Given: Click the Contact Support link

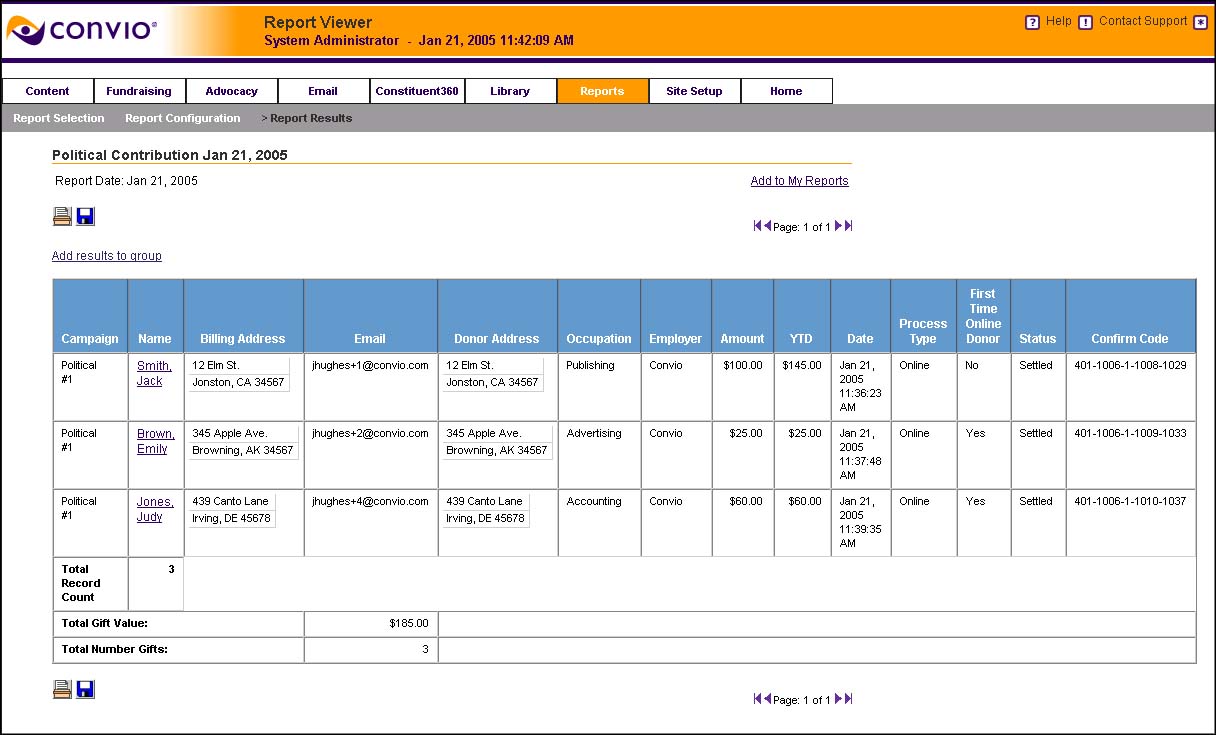Looking at the screenshot, I should [x=1143, y=21].
